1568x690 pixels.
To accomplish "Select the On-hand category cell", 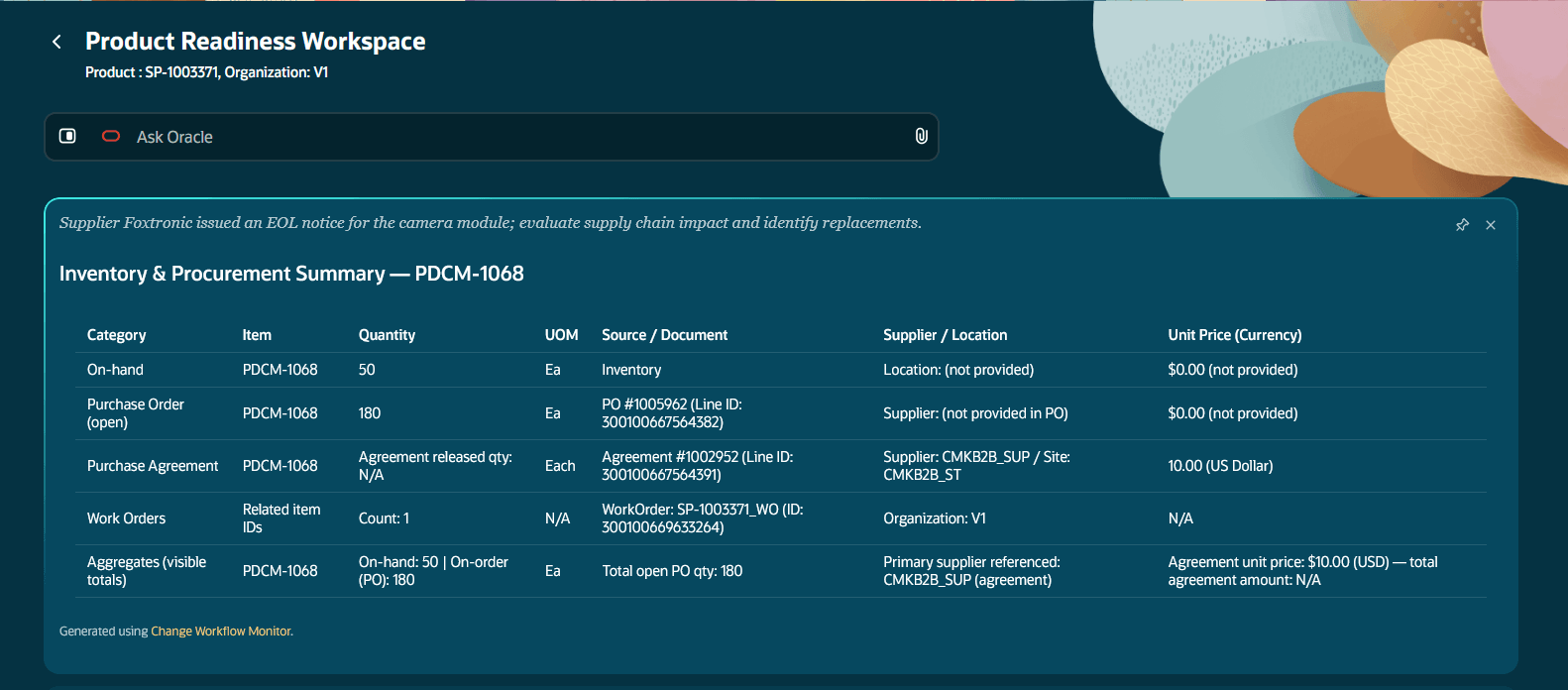I will [115, 370].
